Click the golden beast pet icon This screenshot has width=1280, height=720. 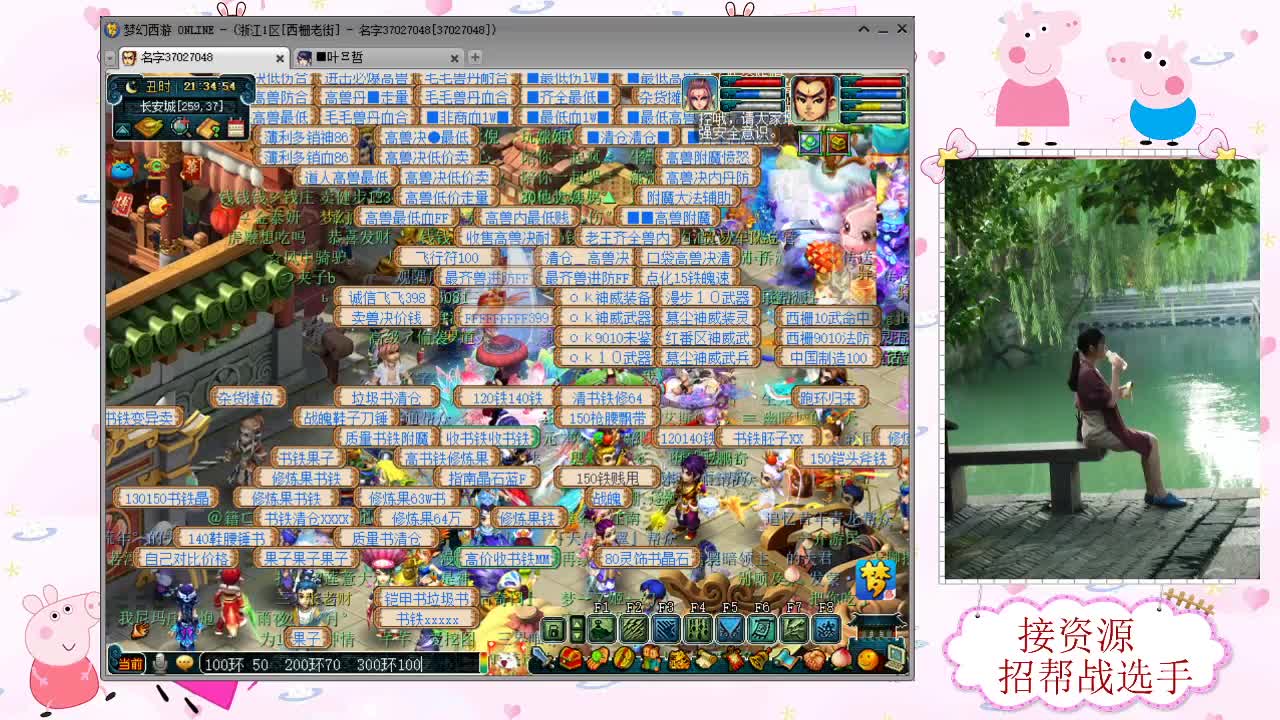(x=680, y=659)
